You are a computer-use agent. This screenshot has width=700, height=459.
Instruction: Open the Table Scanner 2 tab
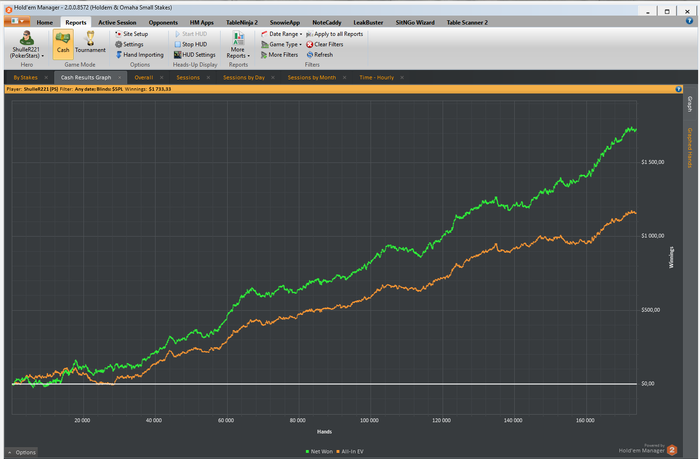pyautogui.click(x=467, y=22)
